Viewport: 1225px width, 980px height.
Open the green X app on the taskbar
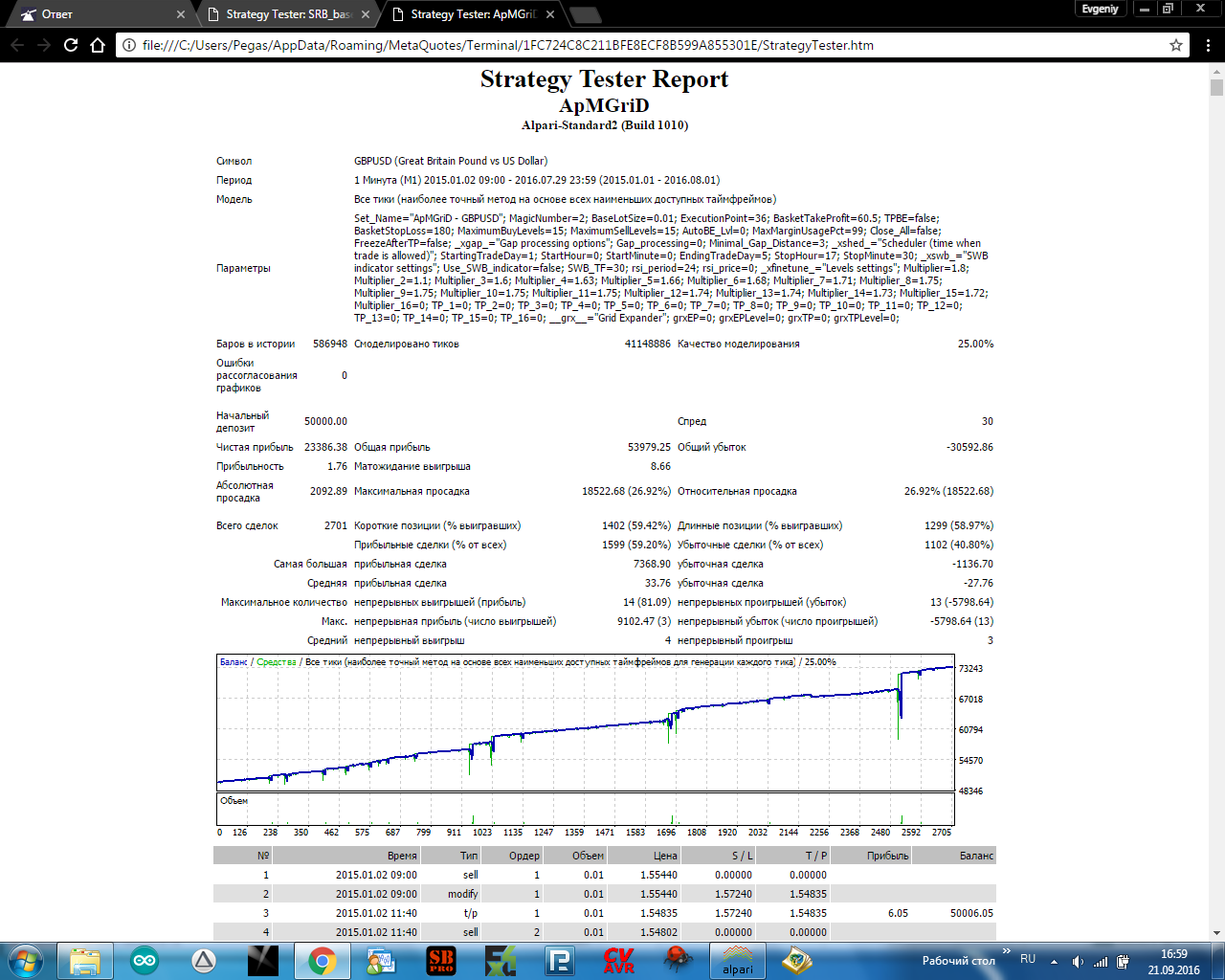(501, 960)
